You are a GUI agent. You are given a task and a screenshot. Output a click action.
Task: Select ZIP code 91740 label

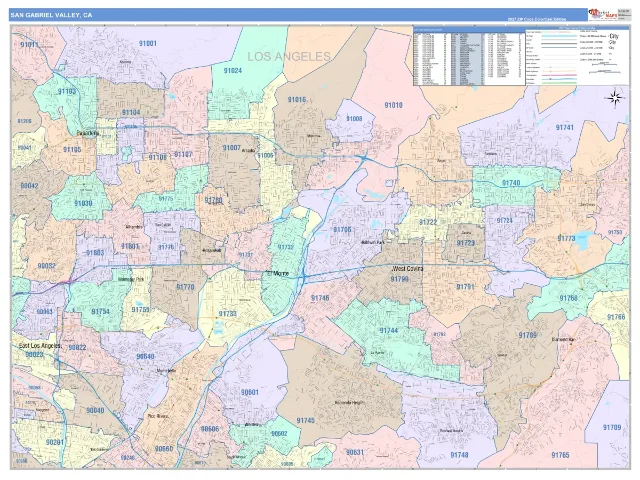511,183
